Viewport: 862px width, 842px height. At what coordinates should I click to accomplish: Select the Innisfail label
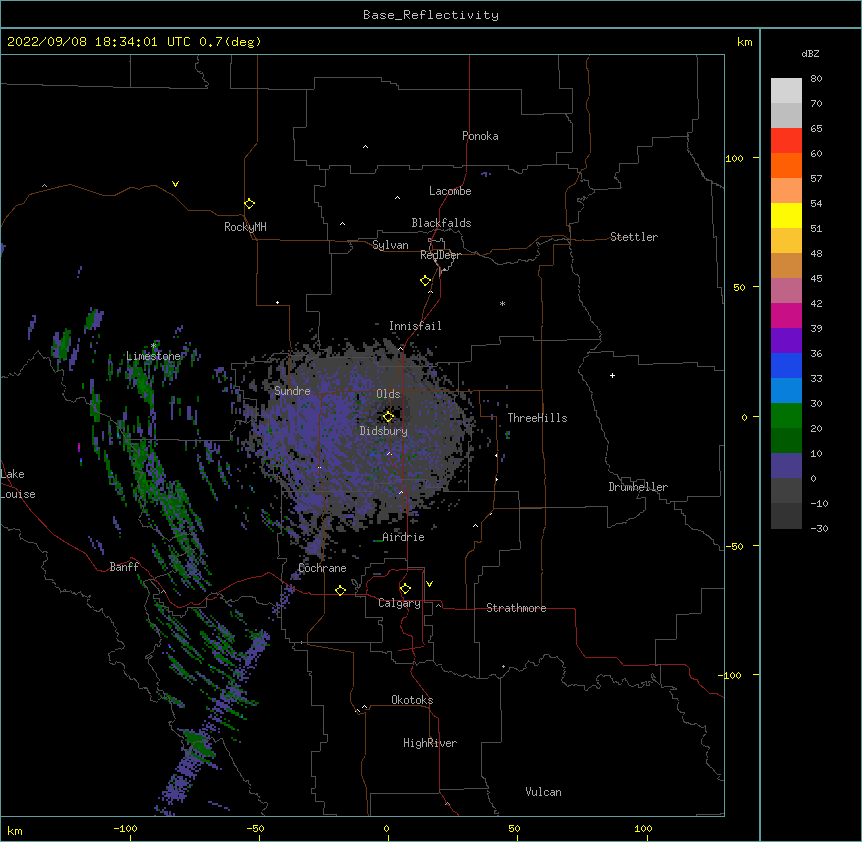(415, 326)
